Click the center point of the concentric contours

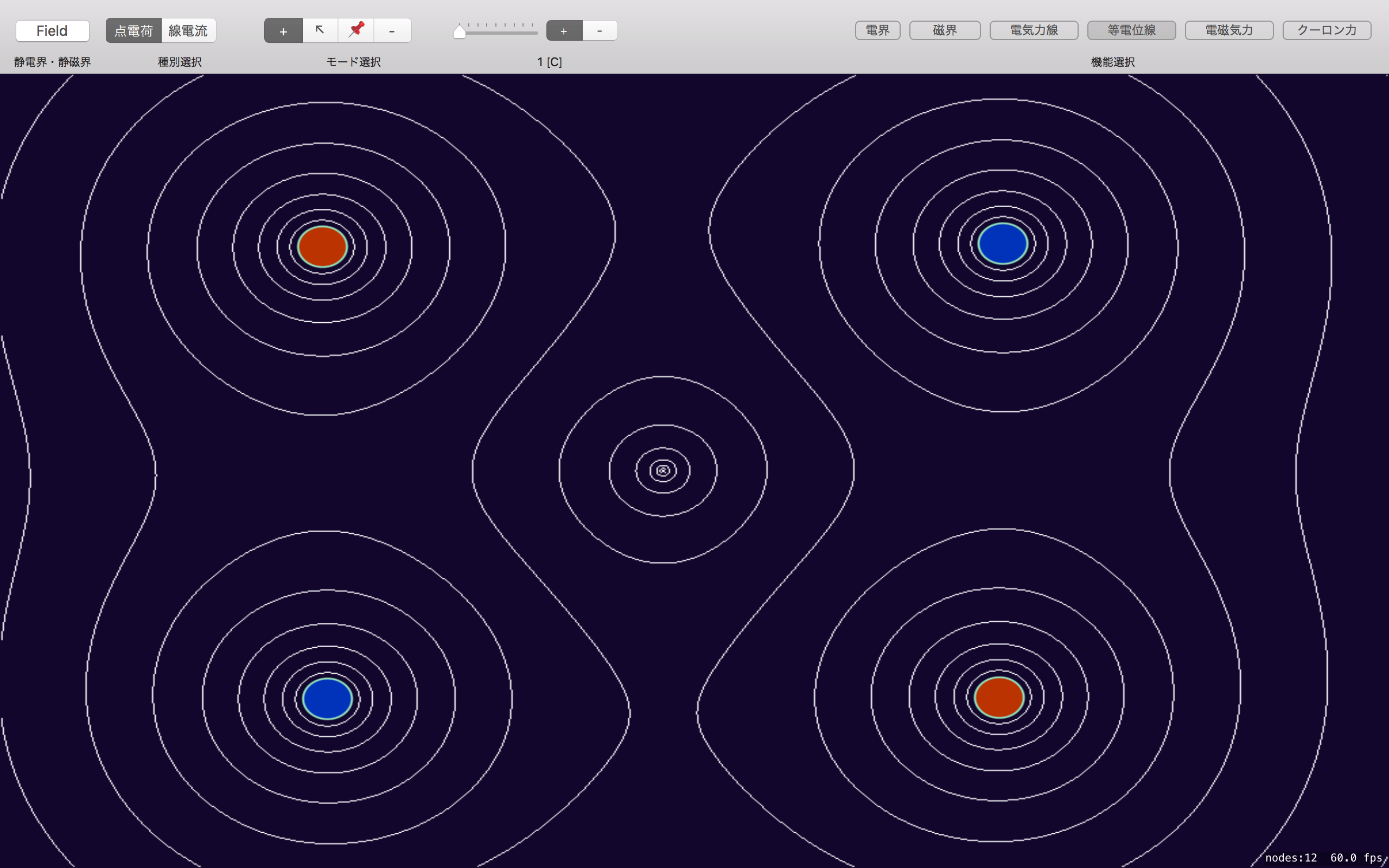(x=663, y=470)
